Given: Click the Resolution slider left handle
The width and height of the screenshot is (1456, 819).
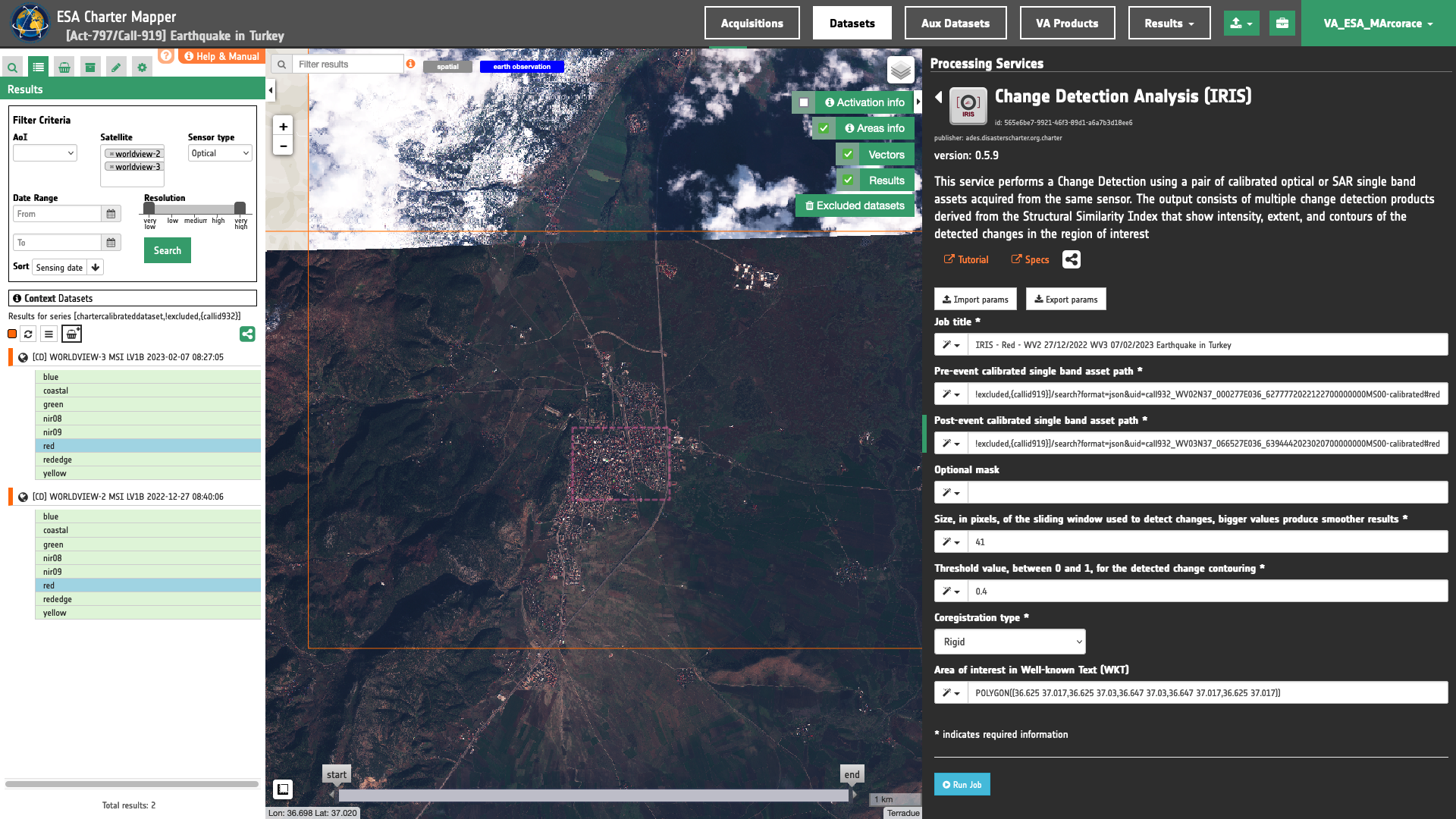Looking at the screenshot, I should (x=149, y=208).
